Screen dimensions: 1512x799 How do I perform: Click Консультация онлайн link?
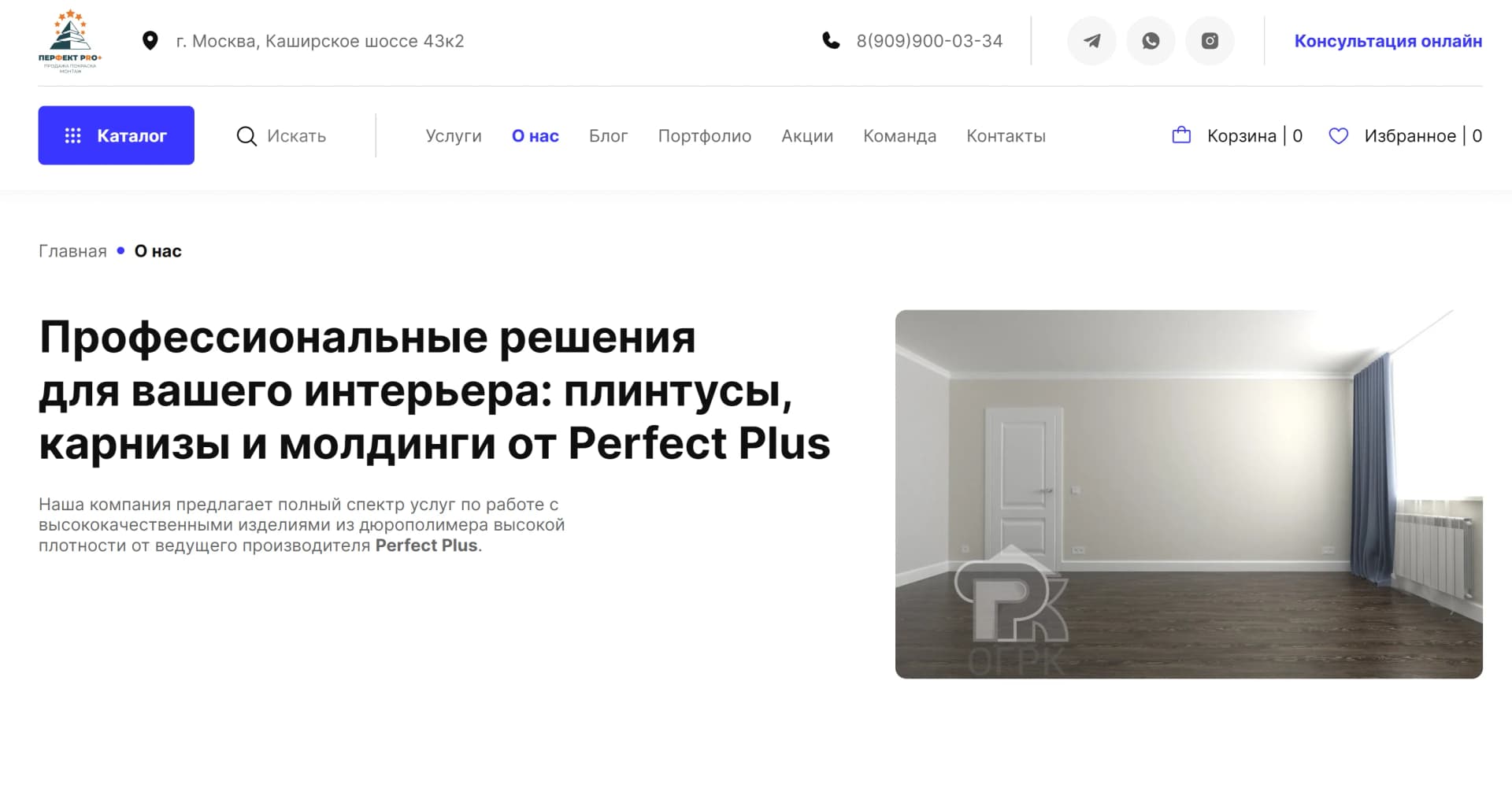click(x=1388, y=41)
